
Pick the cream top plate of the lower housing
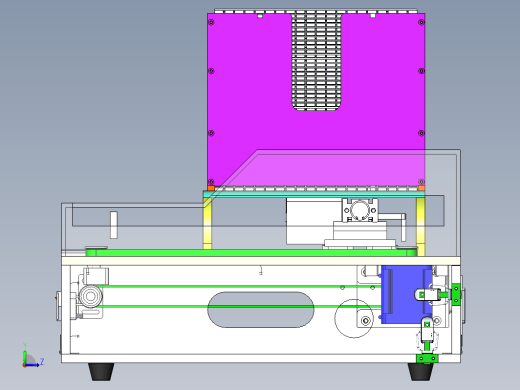(x=261, y=261)
